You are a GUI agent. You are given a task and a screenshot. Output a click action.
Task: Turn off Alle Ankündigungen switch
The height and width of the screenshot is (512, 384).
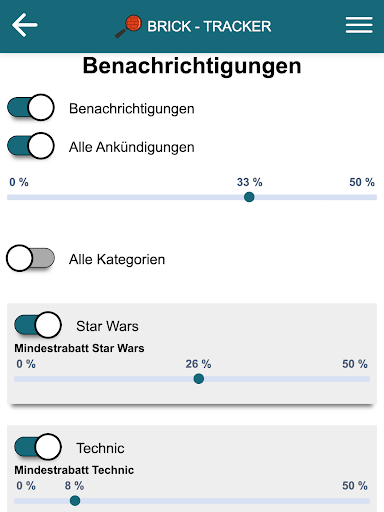pyautogui.click(x=31, y=146)
